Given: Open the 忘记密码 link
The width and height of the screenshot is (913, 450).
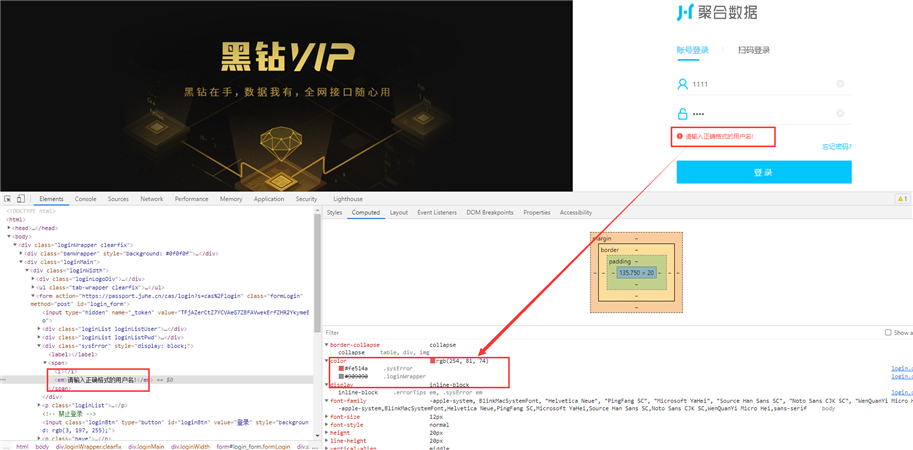Looking at the screenshot, I should pyautogui.click(x=837, y=147).
